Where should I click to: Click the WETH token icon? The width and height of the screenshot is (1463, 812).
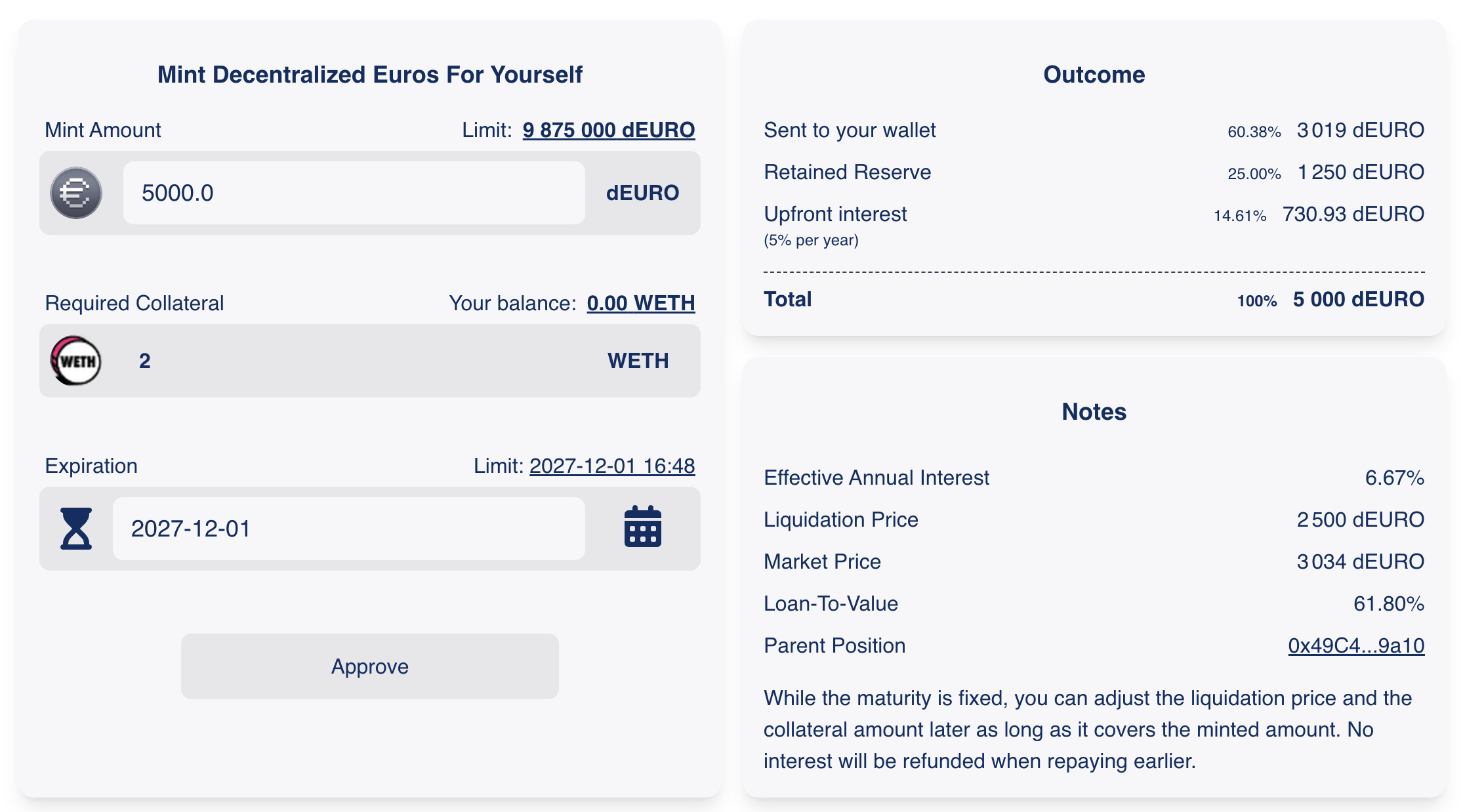[x=76, y=361]
